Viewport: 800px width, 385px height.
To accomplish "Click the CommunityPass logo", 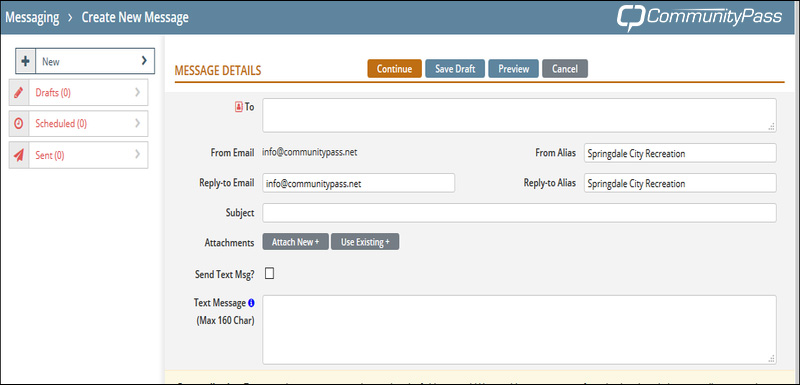I will [699, 17].
